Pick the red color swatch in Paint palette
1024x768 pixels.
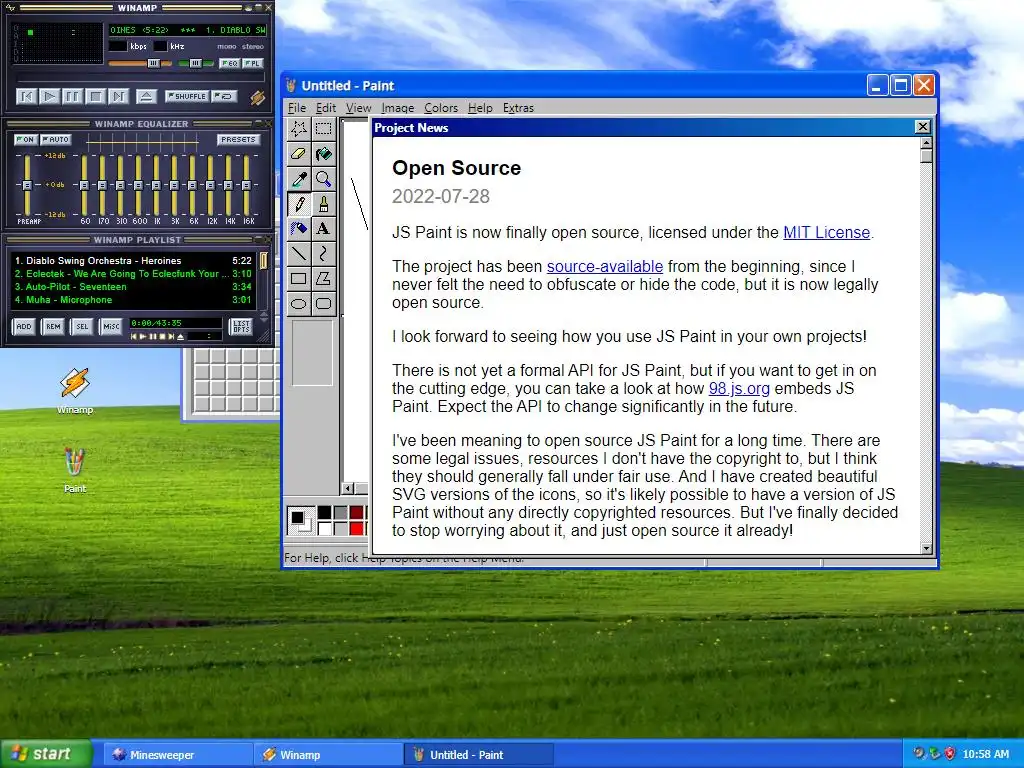(x=357, y=528)
